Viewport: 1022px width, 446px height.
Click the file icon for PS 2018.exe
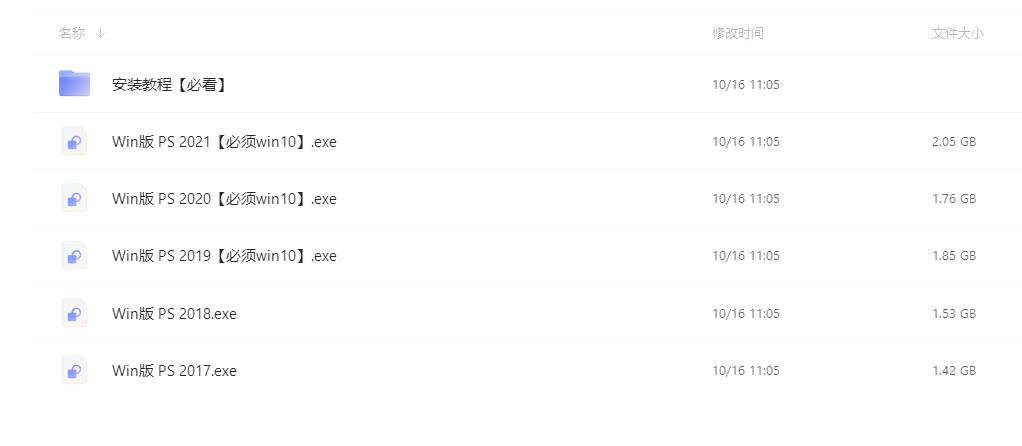(x=74, y=313)
